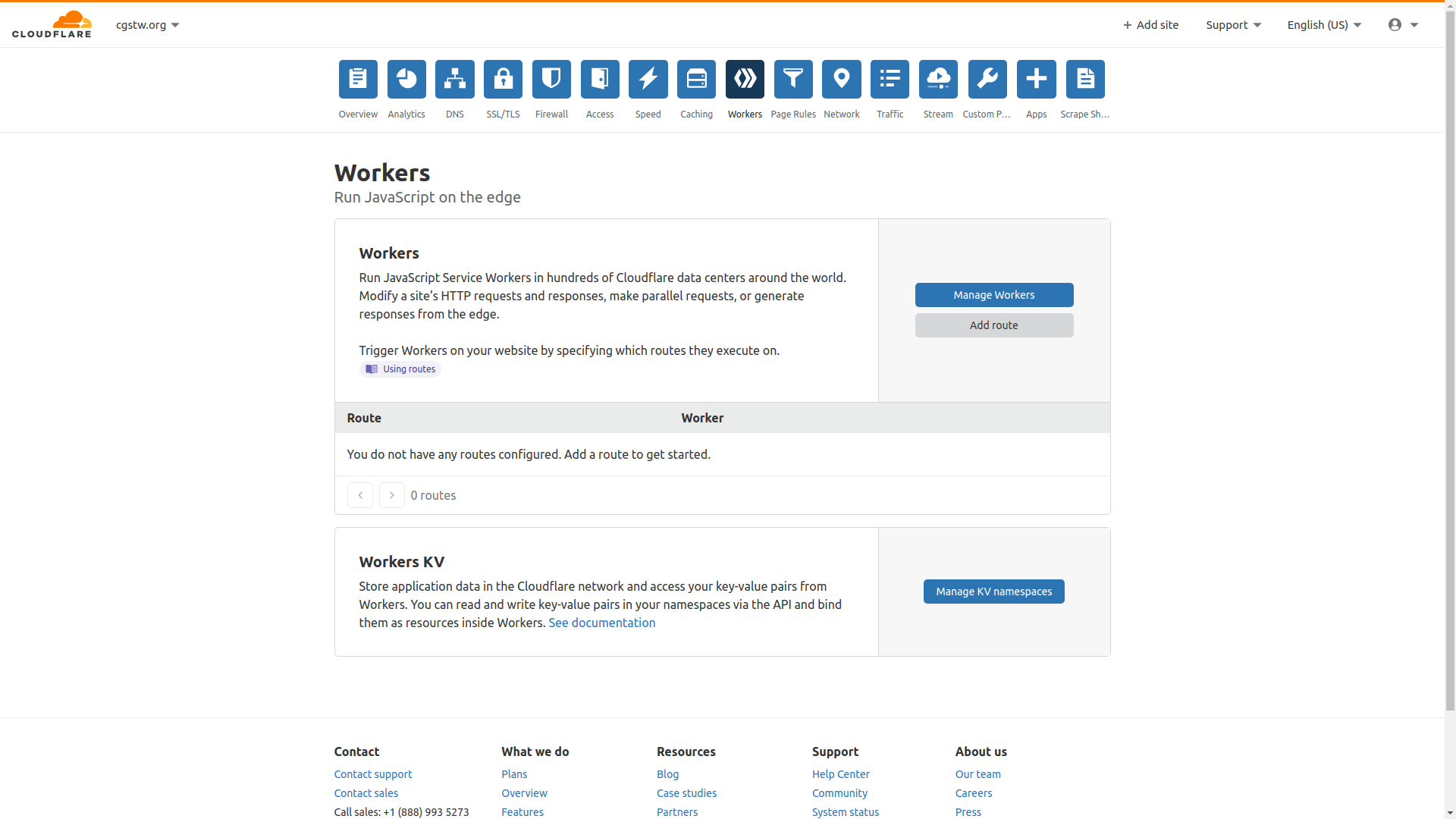The height and width of the screenshot is (819, 1456).
Task: Click the Cloudflare logo
Action: (x=52, y=24)
